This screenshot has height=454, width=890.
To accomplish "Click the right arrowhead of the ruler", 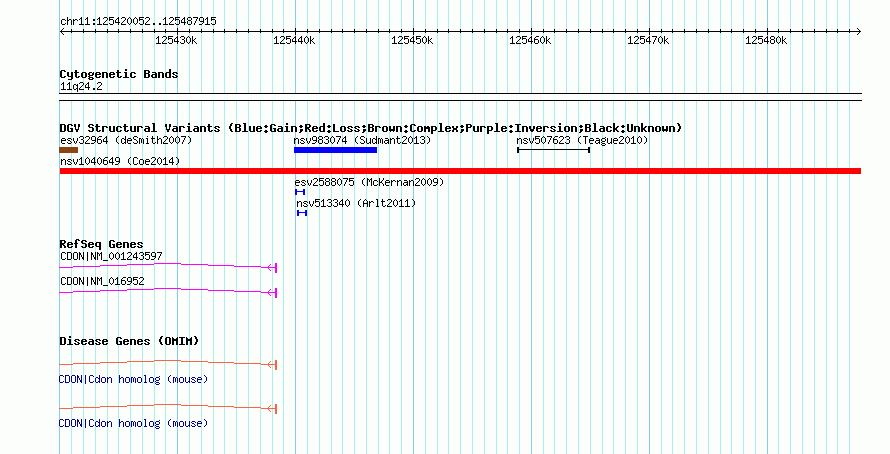I will [x=859, y=32].
